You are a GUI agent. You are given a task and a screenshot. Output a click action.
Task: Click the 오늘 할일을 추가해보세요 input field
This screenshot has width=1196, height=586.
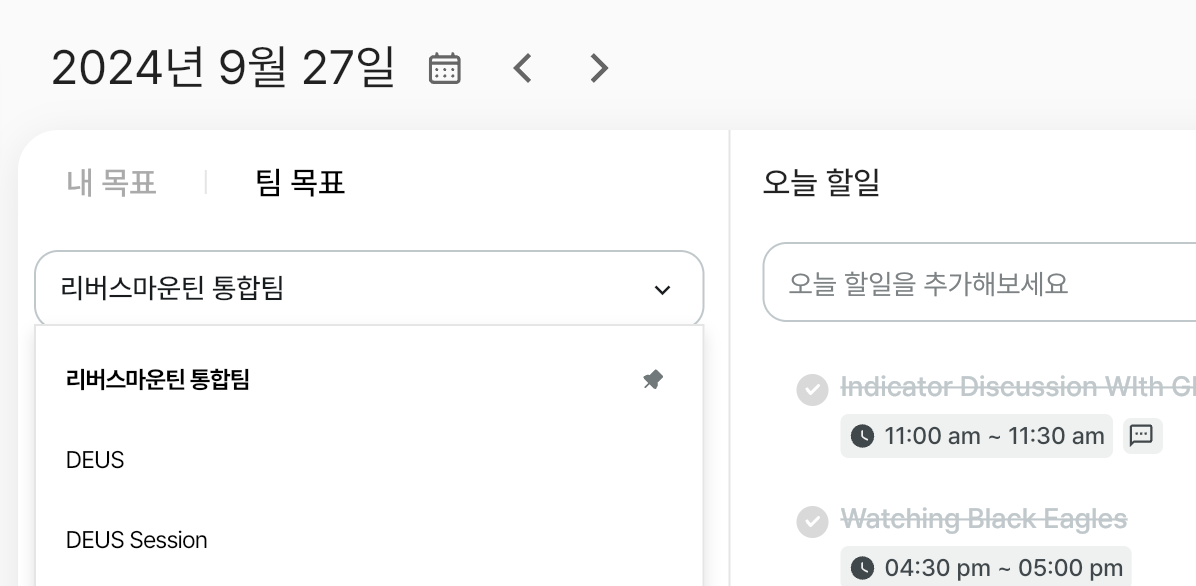[x=979, y=282]
